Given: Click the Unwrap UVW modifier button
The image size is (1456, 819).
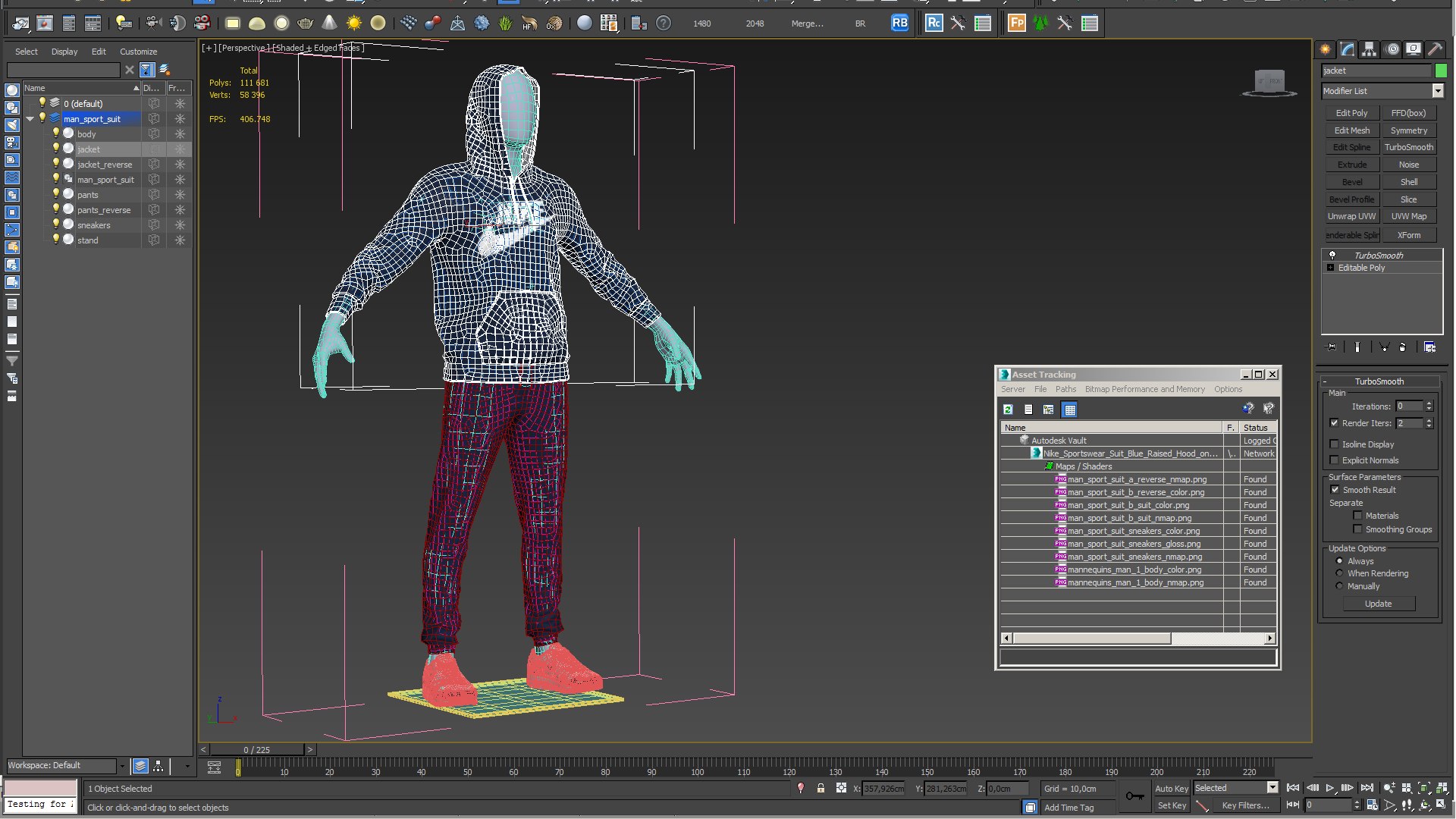Looking at the screenshot, I should click(1352, 216).
